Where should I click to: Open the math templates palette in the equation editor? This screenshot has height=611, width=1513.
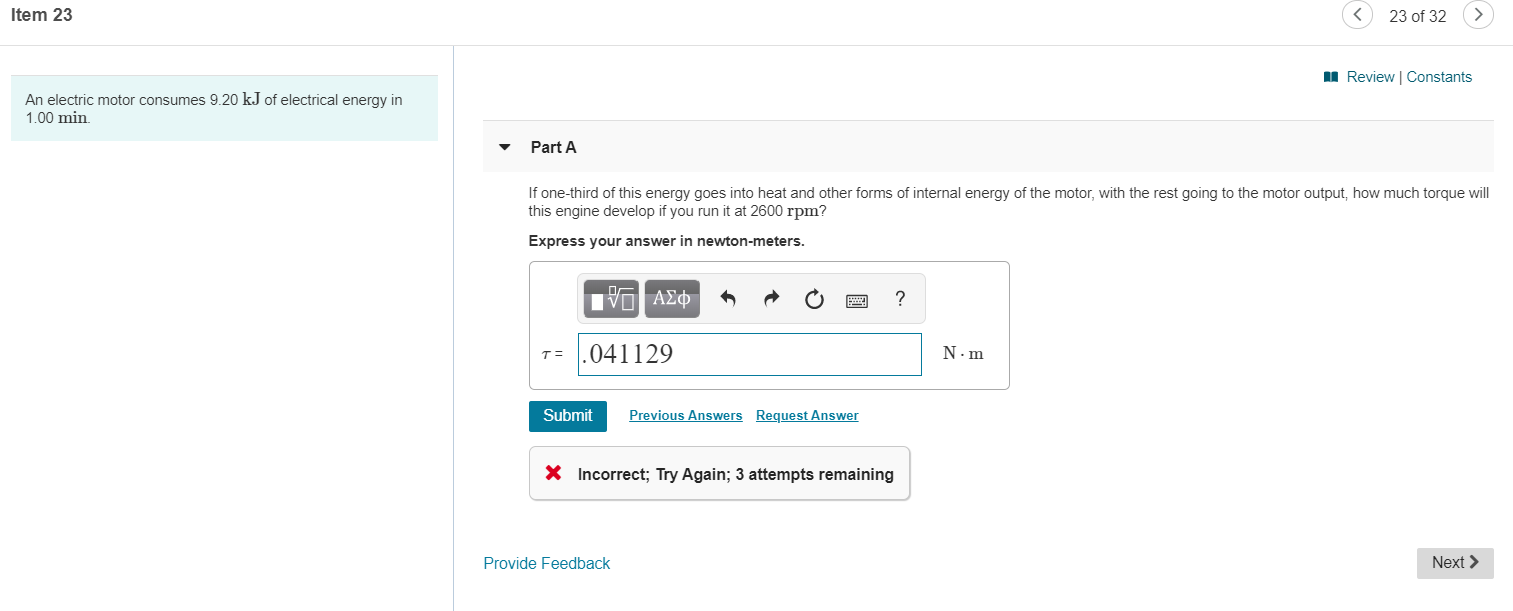(611, 298)
